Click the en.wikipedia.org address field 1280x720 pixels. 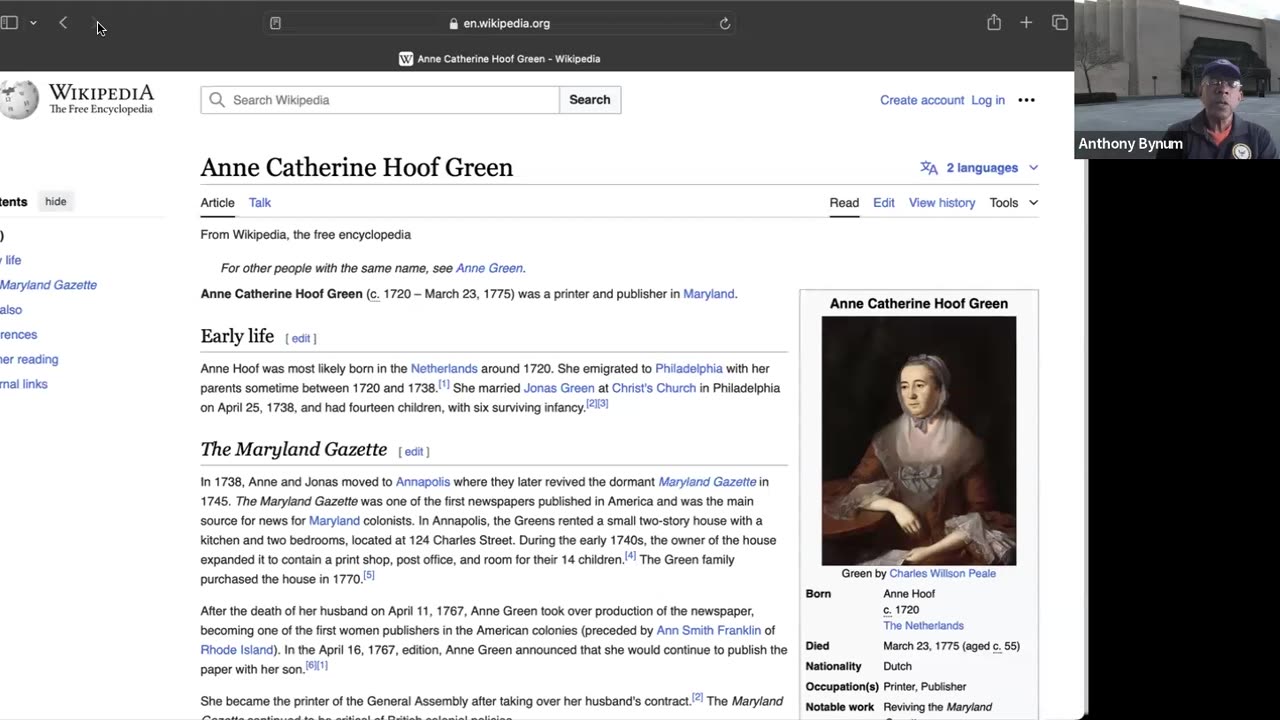(500, 23)
